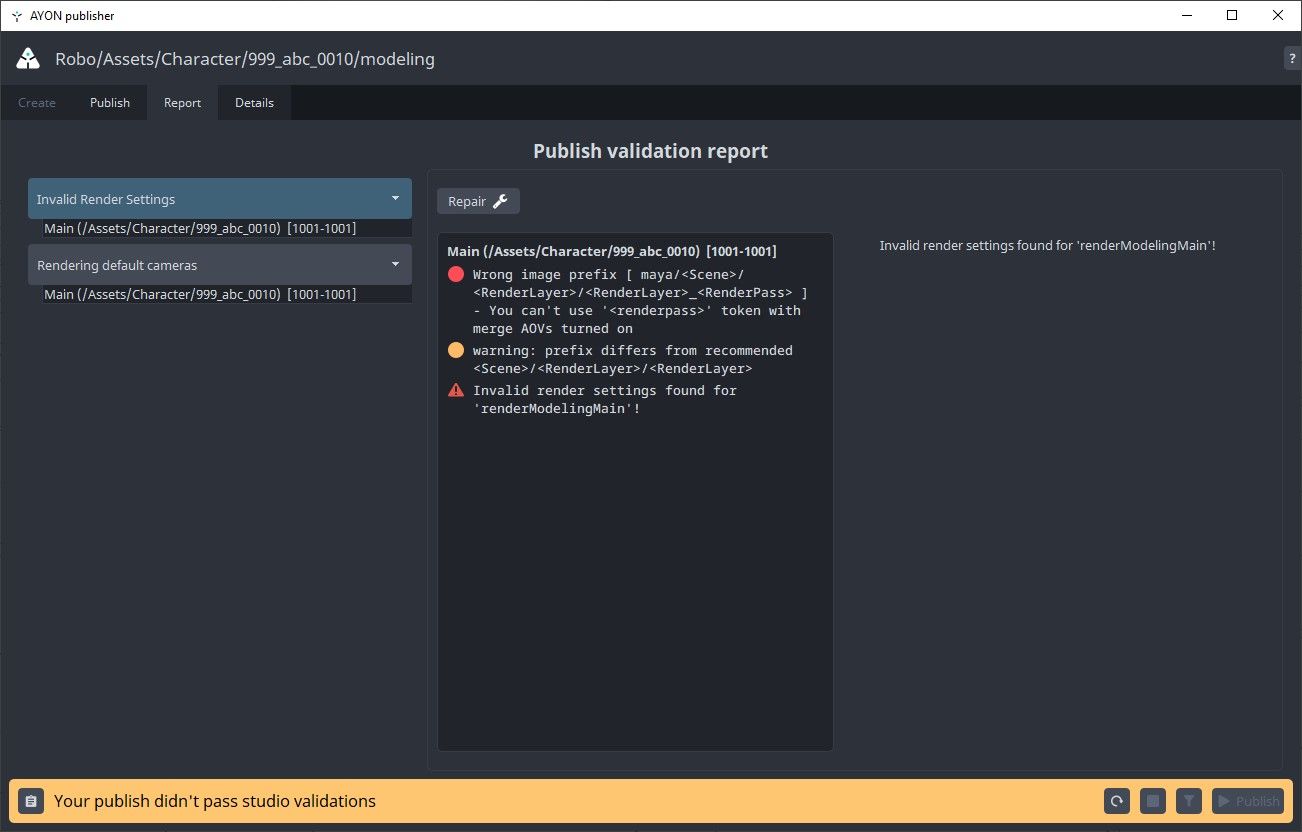Click the triangle warning icon for renderModelingMain error

pos(456,390)
